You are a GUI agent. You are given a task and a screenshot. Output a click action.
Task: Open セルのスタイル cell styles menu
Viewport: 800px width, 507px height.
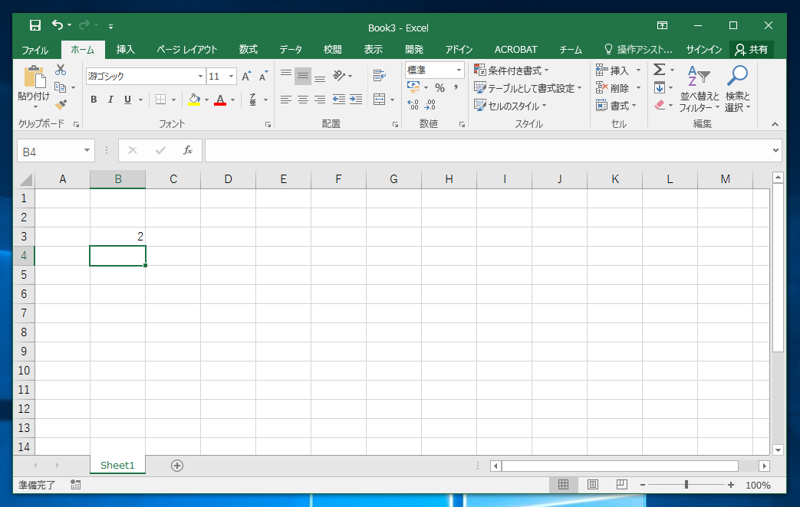click(510, 106)
